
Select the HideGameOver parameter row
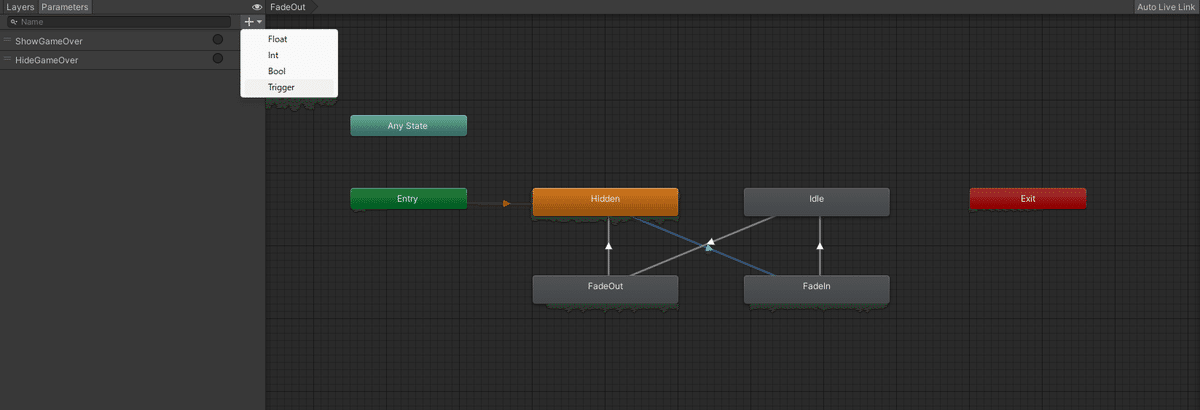pos(120,59)
